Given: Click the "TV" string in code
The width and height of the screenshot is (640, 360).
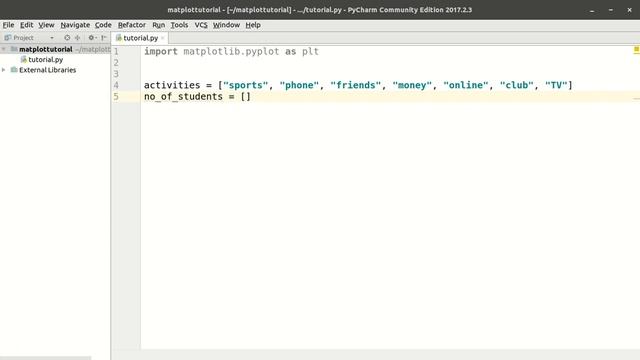Looking at the screenshot, I should [556, 85].
